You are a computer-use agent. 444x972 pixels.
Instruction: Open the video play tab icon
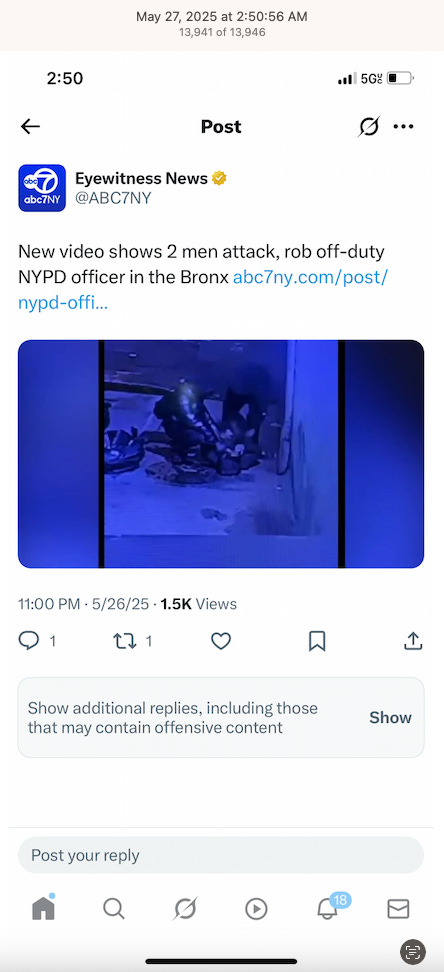click(x=256, y=909)
